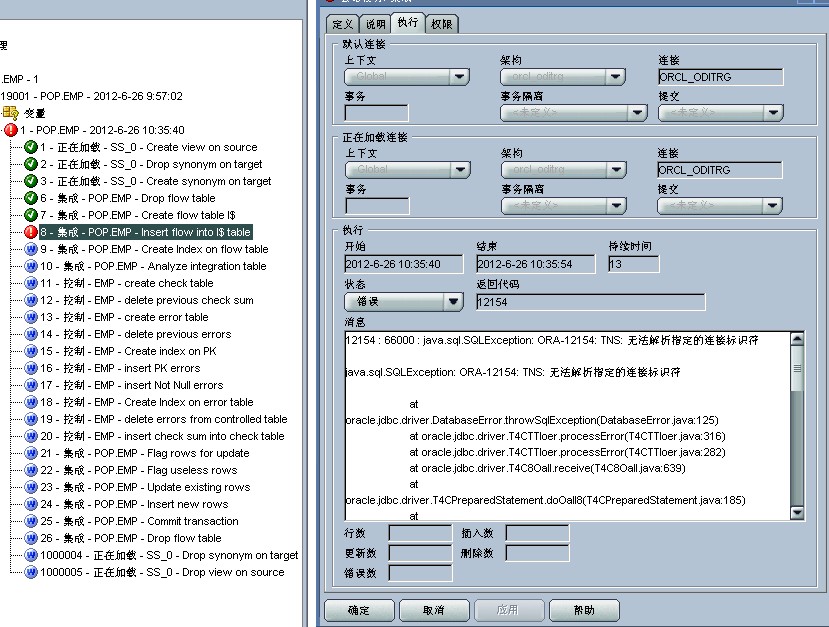Click red error icon for Insert flow into I$ table
The image size is (829, 627).
pos(31,232)
